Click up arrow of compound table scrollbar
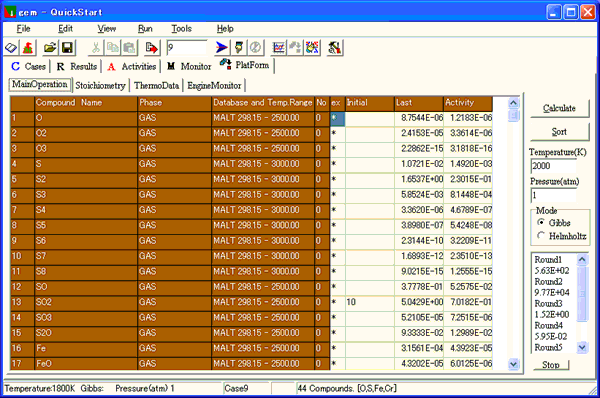 514,103
